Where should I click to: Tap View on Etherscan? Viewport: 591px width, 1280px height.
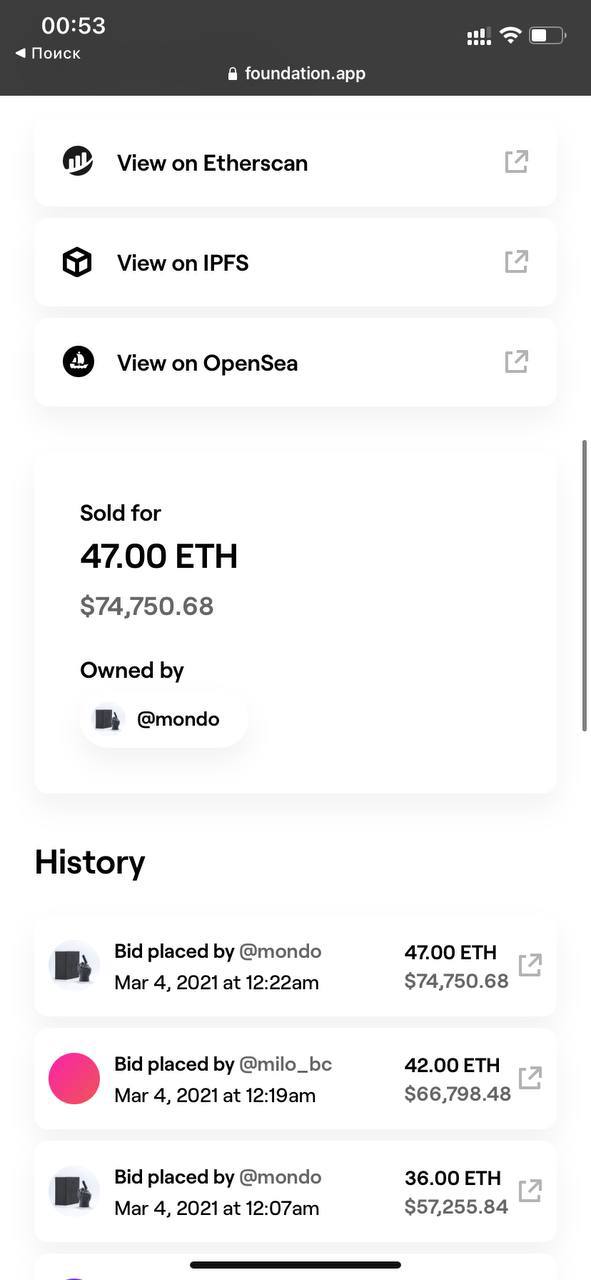pos(295,162)
